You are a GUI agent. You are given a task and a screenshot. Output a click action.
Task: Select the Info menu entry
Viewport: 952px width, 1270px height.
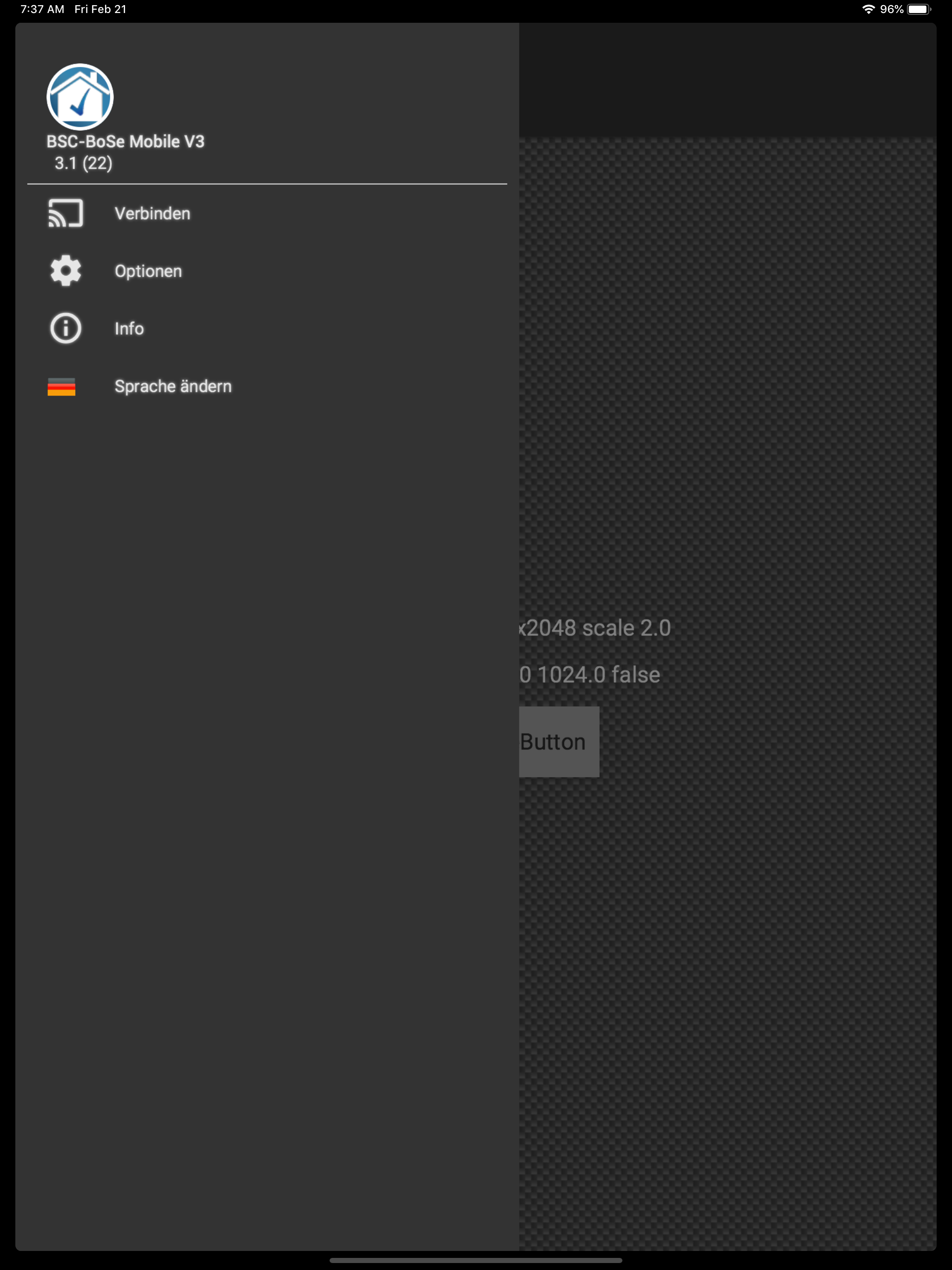[267, 328]
